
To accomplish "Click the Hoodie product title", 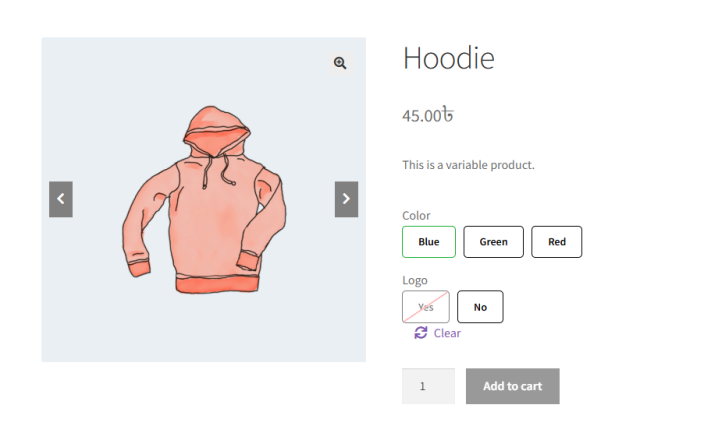I will point(448,58).
